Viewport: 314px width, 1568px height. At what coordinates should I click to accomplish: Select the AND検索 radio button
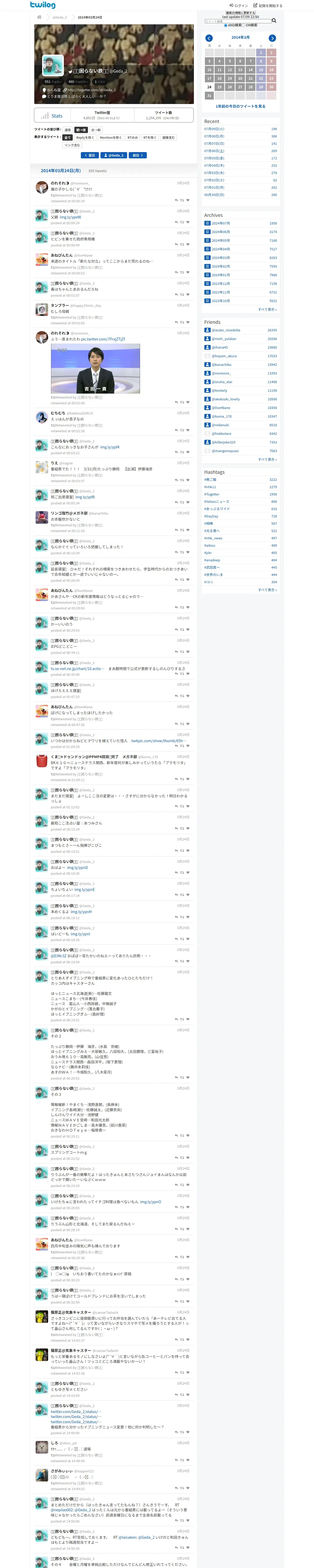click(x=226, y=26)
